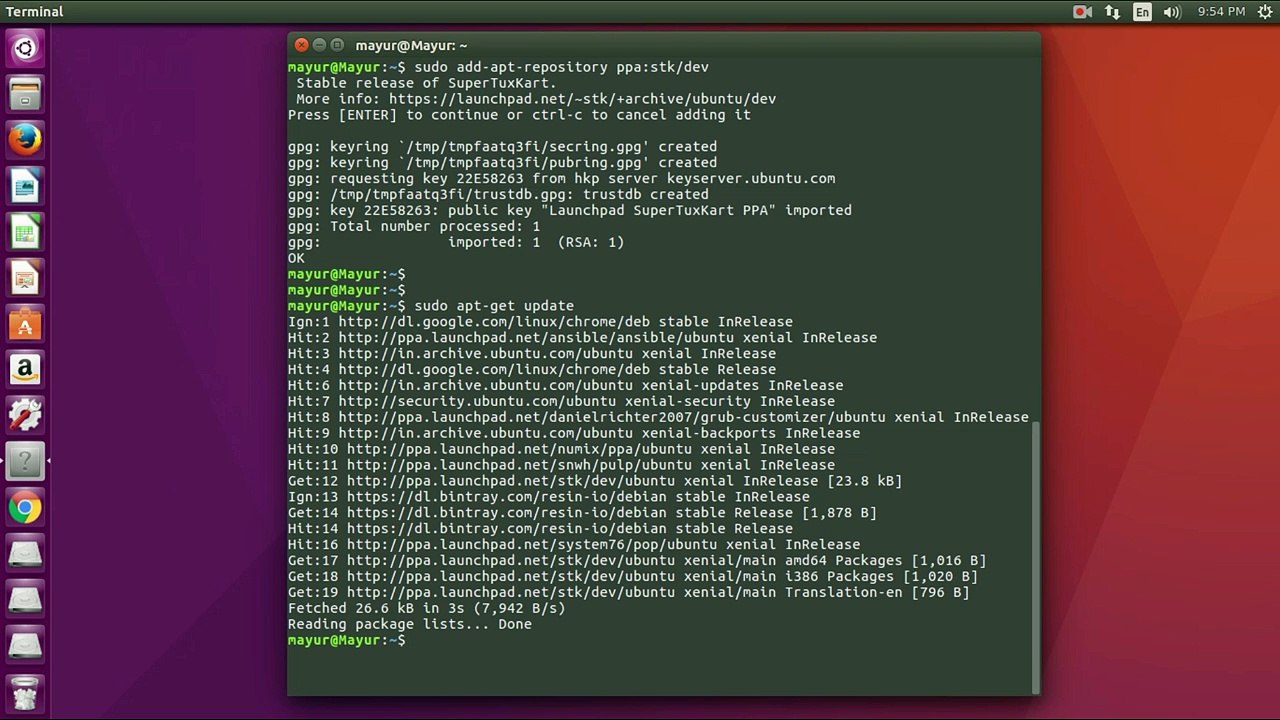This screenshot has width=1280, height=720.
Task: Click the gpg 'secring.gpg' created line
Action: tap(502, 147)
